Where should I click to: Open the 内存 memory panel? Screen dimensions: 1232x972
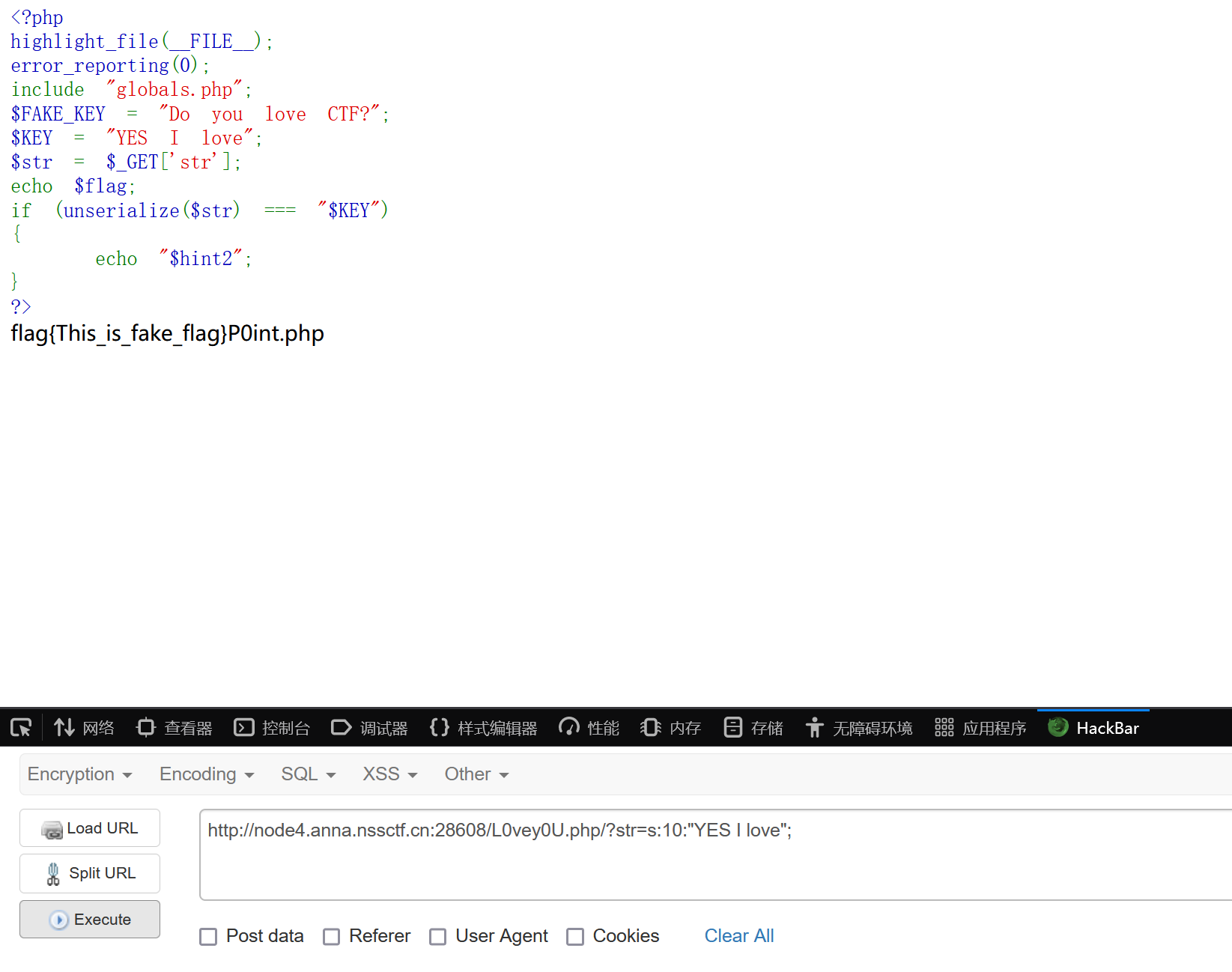point(671,728)
